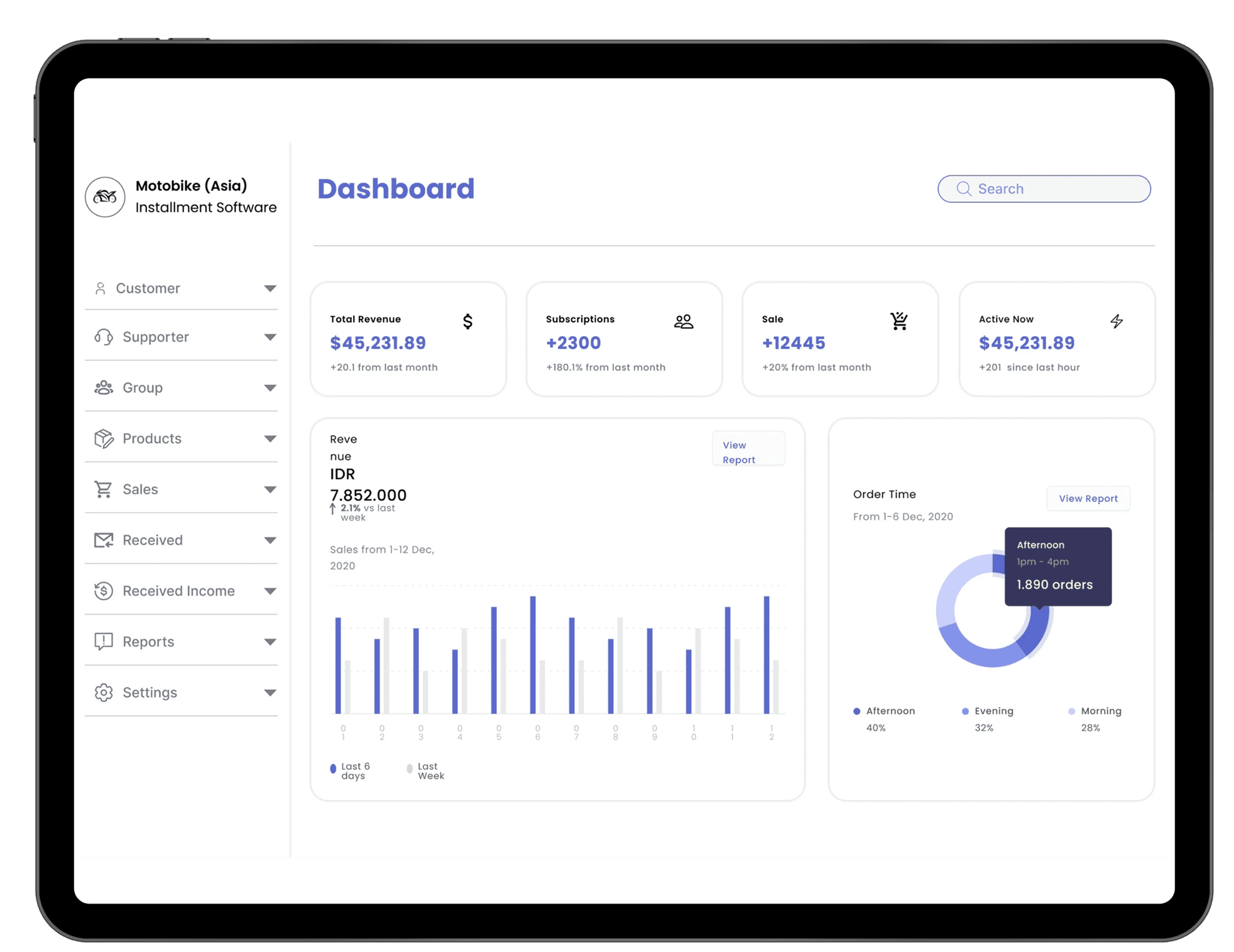Click the Motobike logo icon
Screen dimensions: 1234x952
105,197
